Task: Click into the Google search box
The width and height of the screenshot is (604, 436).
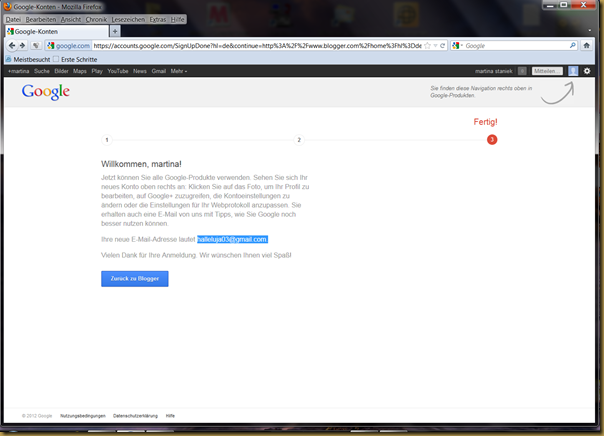Action: 516,45
